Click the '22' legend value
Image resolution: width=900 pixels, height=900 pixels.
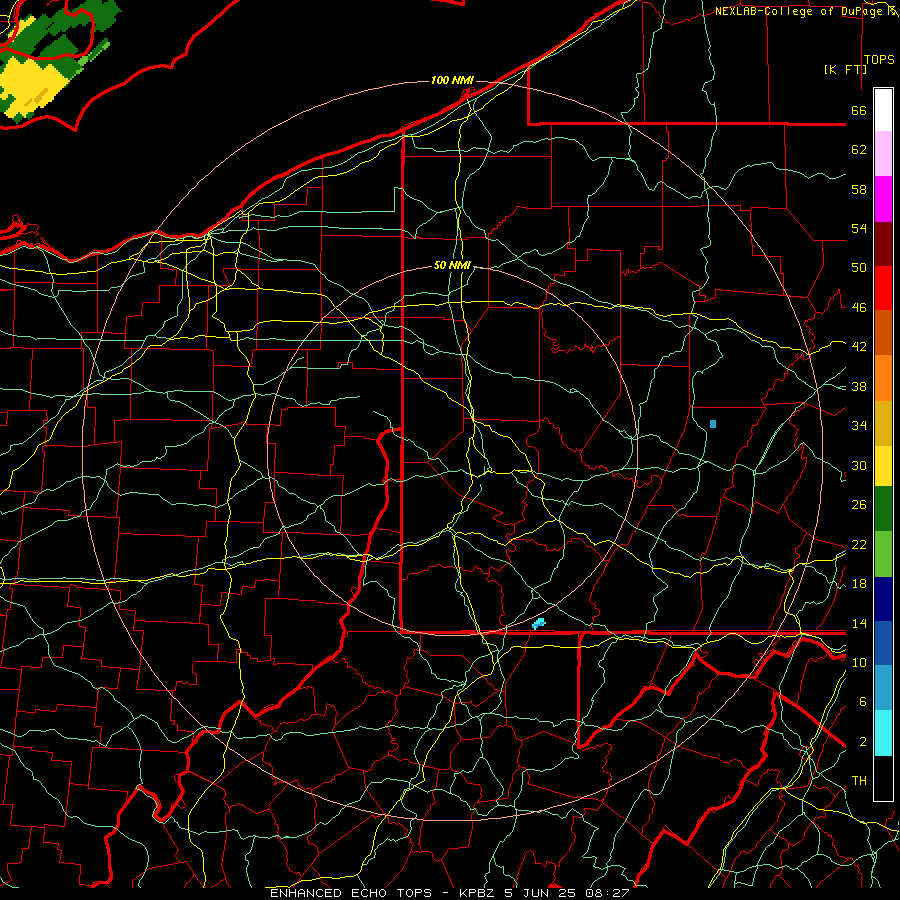pos(859,544)
